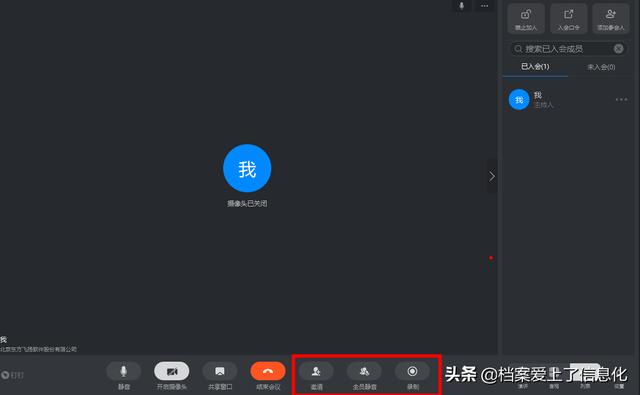Open the three-dot menu above video area
This screenshot has width=640, height=395.
click(484, 6)
